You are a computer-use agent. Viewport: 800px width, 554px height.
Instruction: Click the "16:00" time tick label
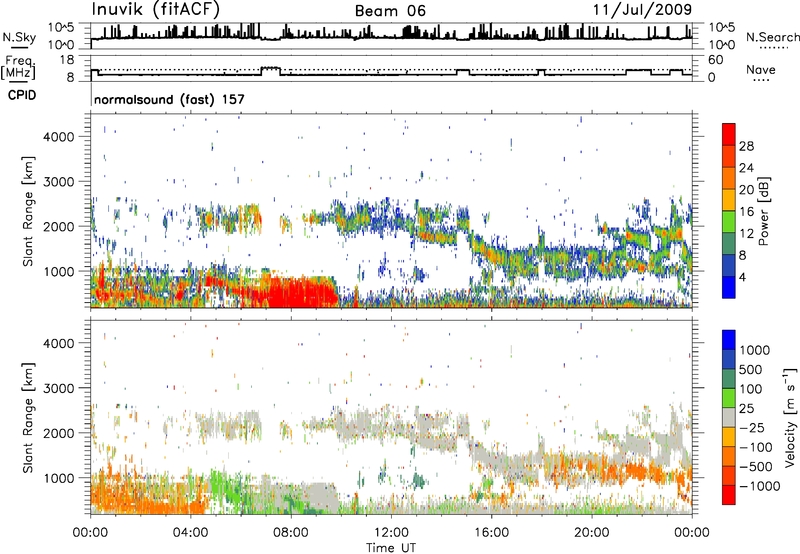pos(491,533)
